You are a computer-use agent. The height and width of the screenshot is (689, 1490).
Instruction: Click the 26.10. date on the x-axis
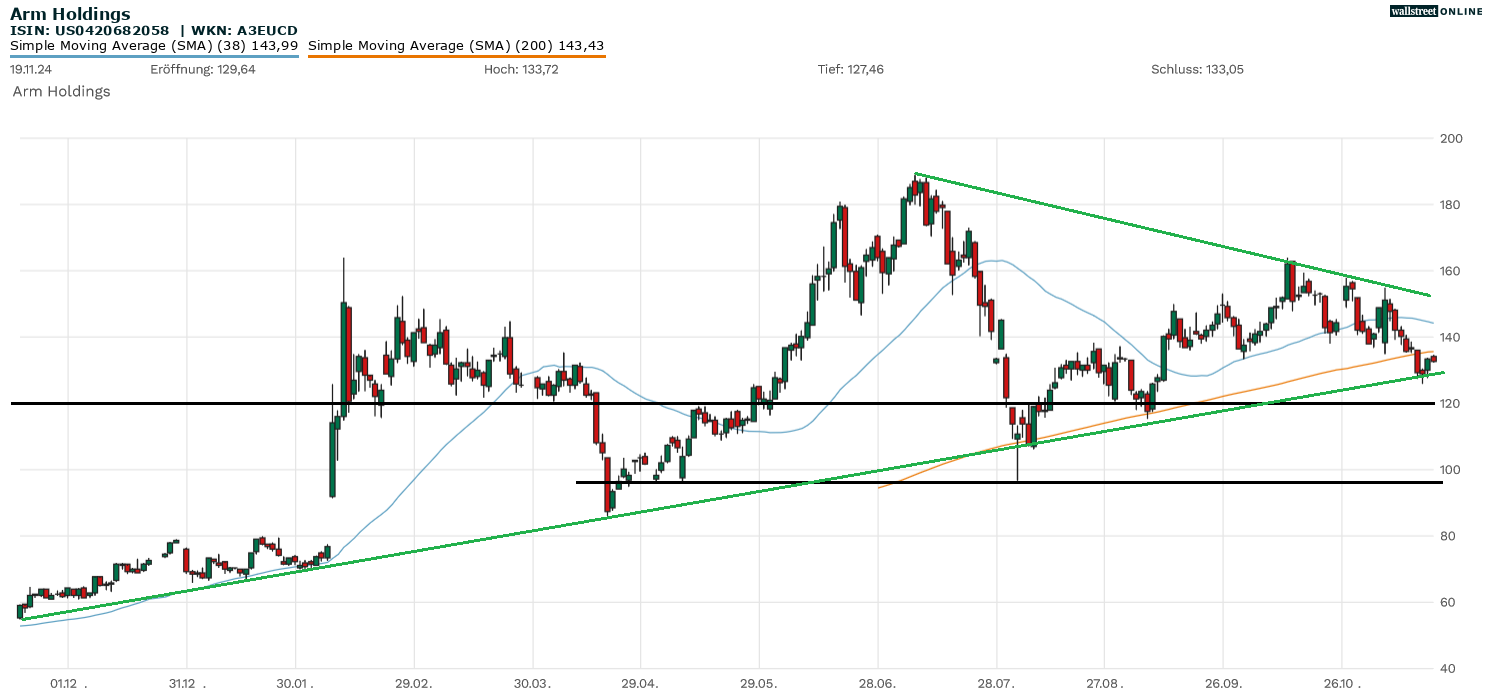(1341, 683)
